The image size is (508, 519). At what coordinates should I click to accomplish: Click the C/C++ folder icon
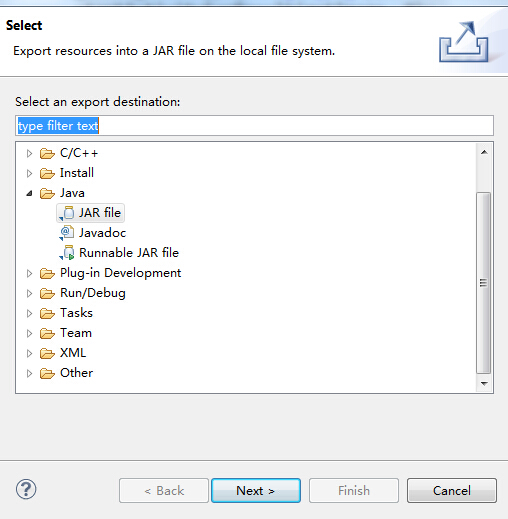[47, 154]
